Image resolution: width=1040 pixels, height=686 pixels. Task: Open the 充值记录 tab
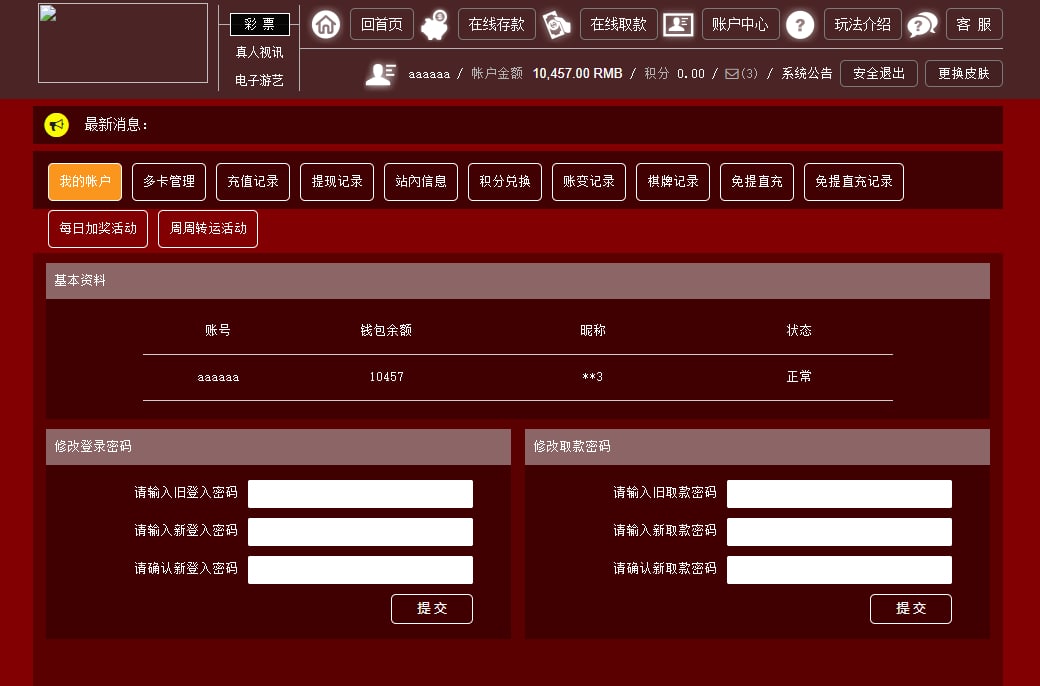pyautogui.click(x=253, y=182)
